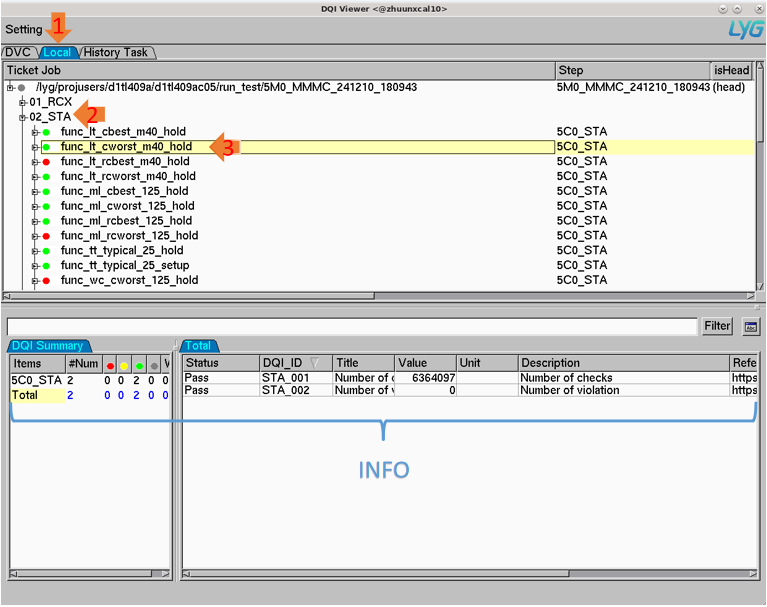Viewport: 767px width, 607px height.
Task: Click the Filter button
Action: pos(717,326)
